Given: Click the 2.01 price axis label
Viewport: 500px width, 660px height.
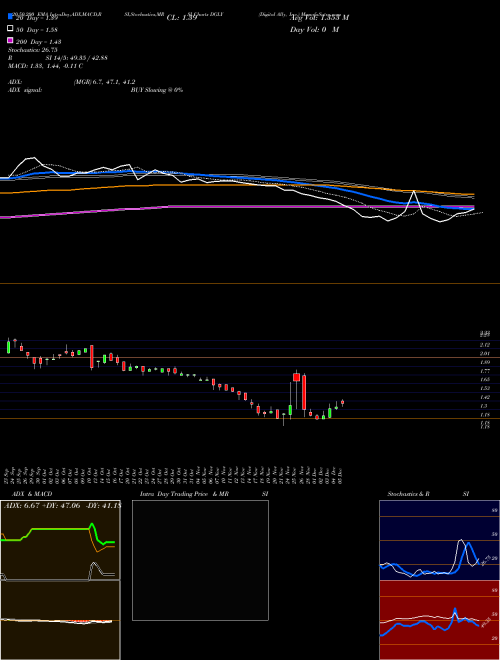Looking at the screenshot, I should [485, 353].
